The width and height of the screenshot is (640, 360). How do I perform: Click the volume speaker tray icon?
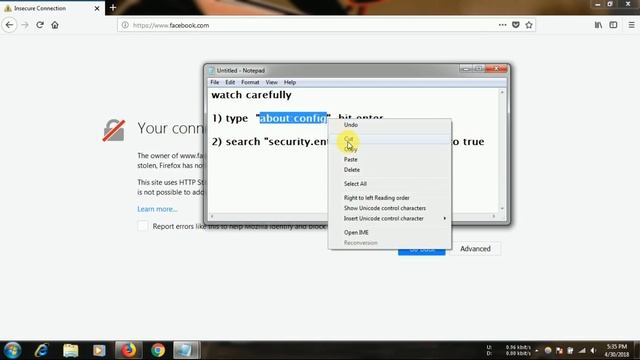[x=593, y=351]
